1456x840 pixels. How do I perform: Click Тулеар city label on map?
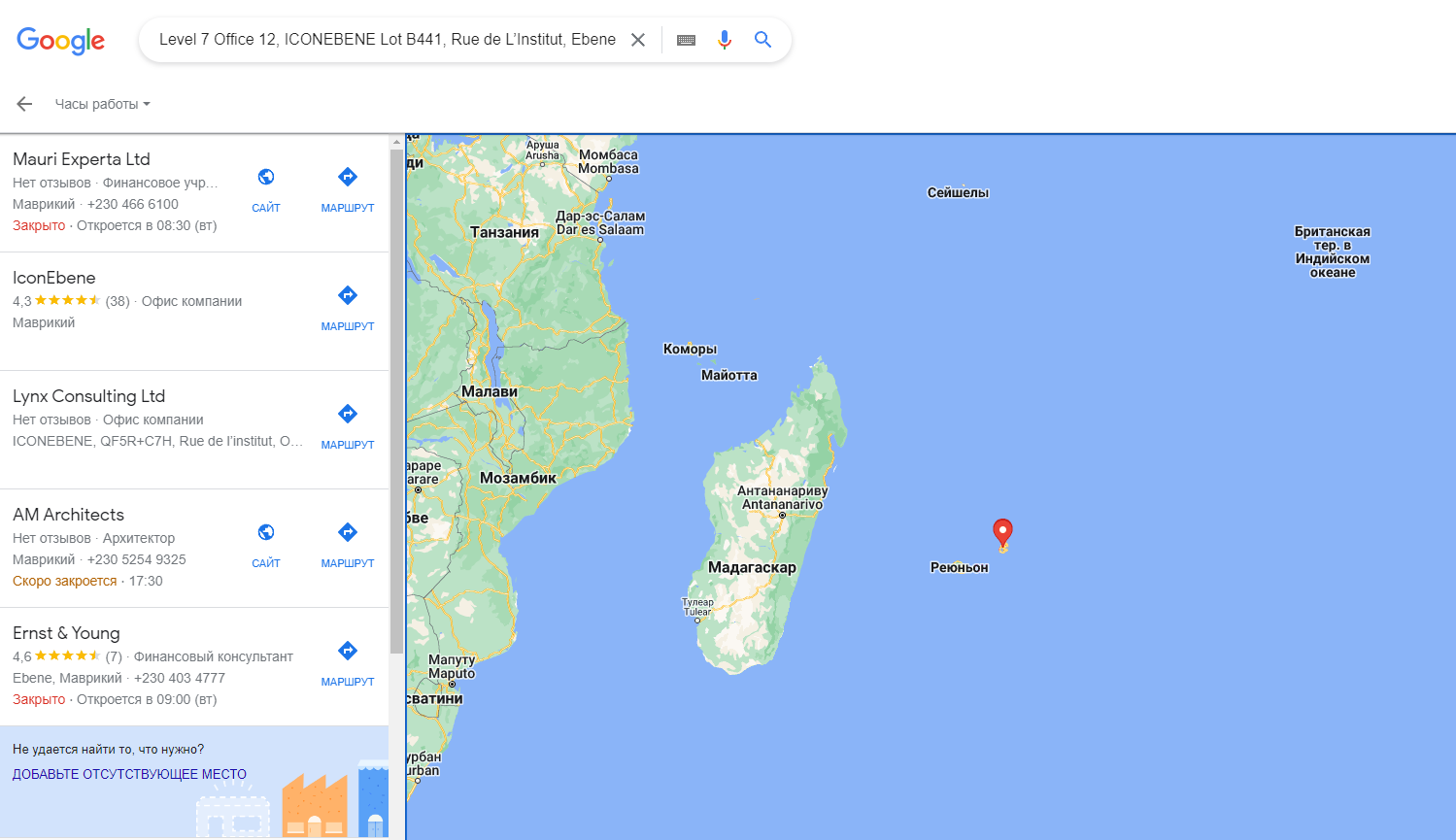(697, 607)
